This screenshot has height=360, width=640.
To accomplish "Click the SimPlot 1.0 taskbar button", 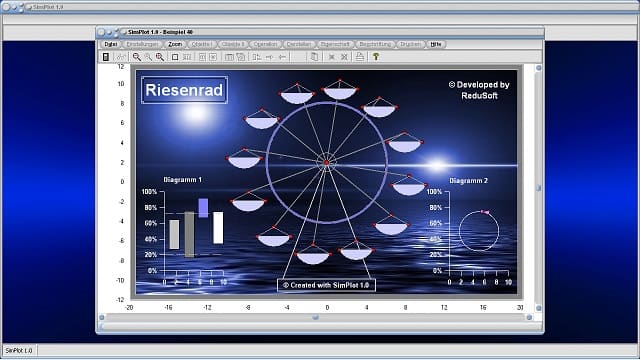I will 19,351.
